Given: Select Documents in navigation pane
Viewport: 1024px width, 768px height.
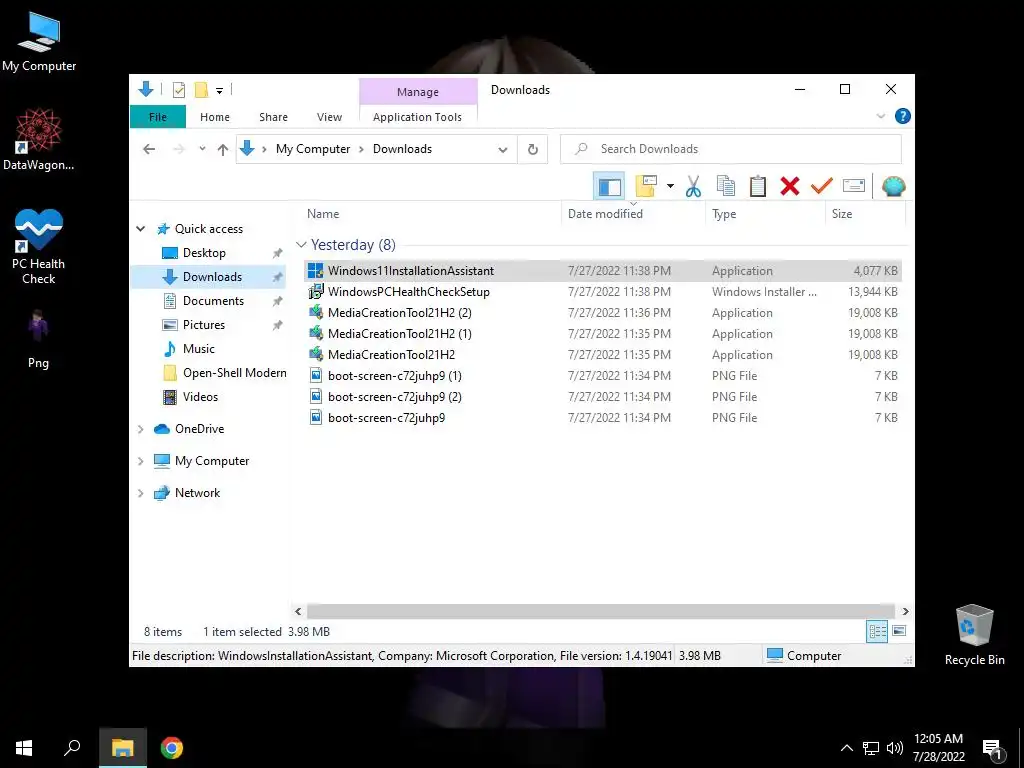Looking at the screenshot, I should pos(213,301).
